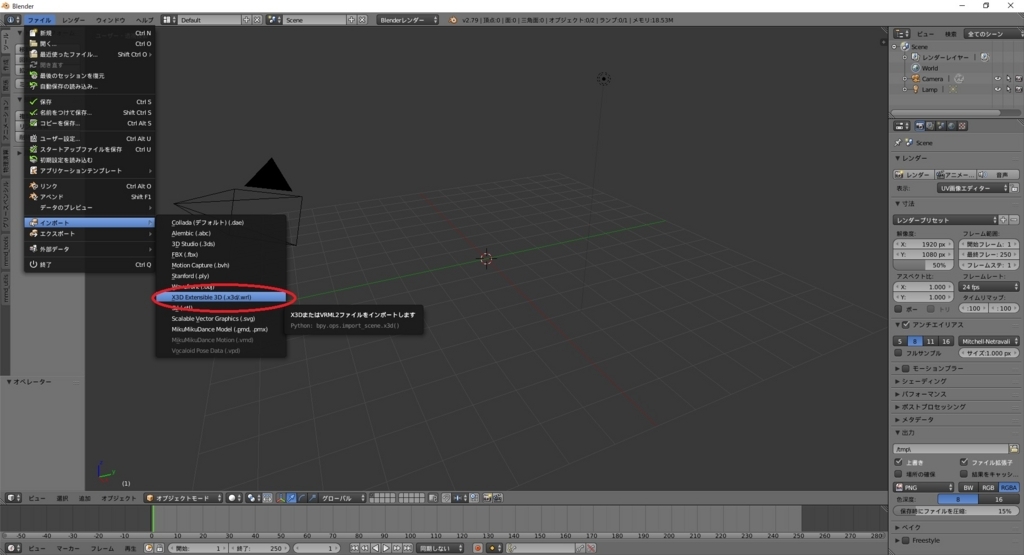Screen dimensions: 1024x555
Task: Uncheck the ファイル拡張子 checkbox
Action: tap(964, 462)
